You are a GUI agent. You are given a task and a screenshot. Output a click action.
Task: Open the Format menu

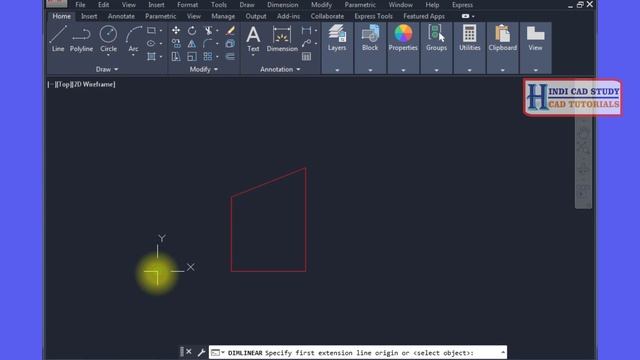pos(187,5)
